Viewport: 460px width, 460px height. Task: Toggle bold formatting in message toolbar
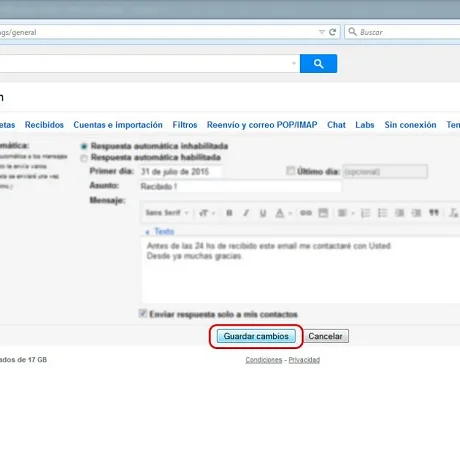(x=229, y=213)
